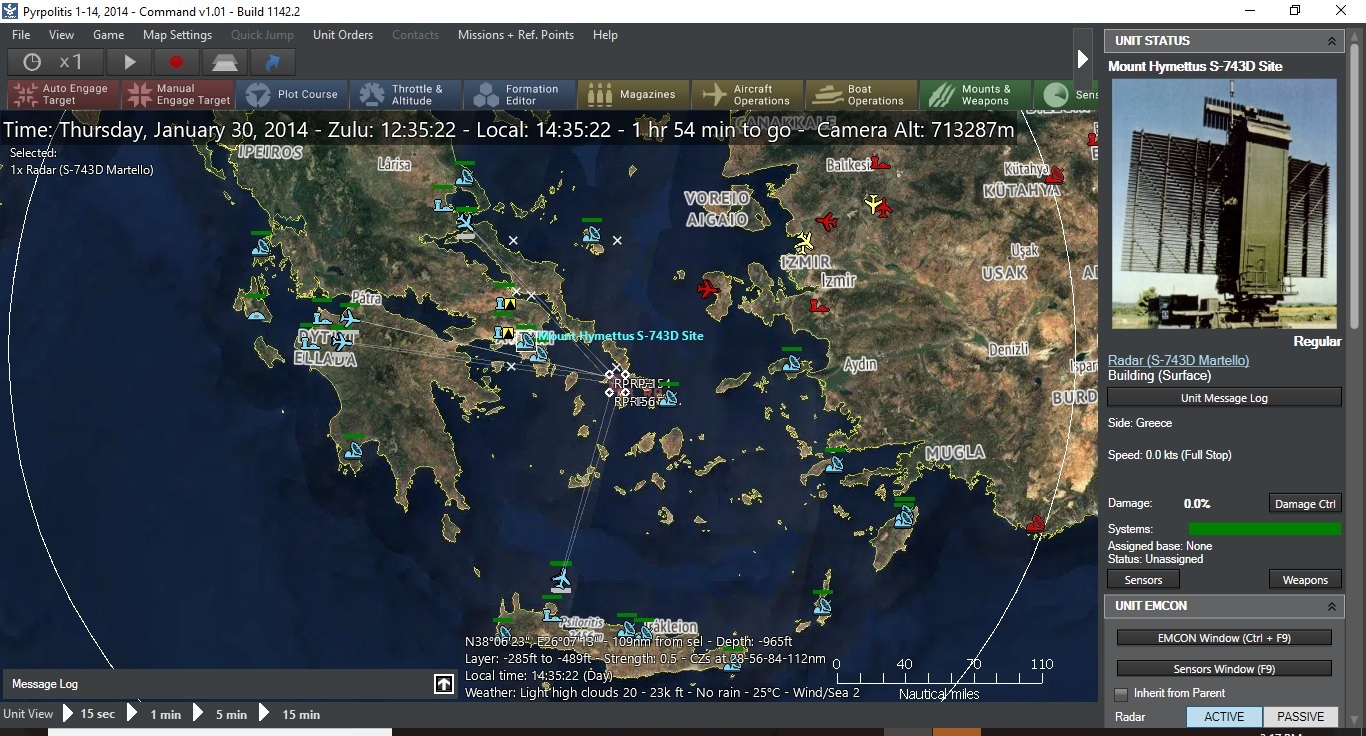1366x736 pixels.
Task: Open the View menu
Action: point(61,35)
